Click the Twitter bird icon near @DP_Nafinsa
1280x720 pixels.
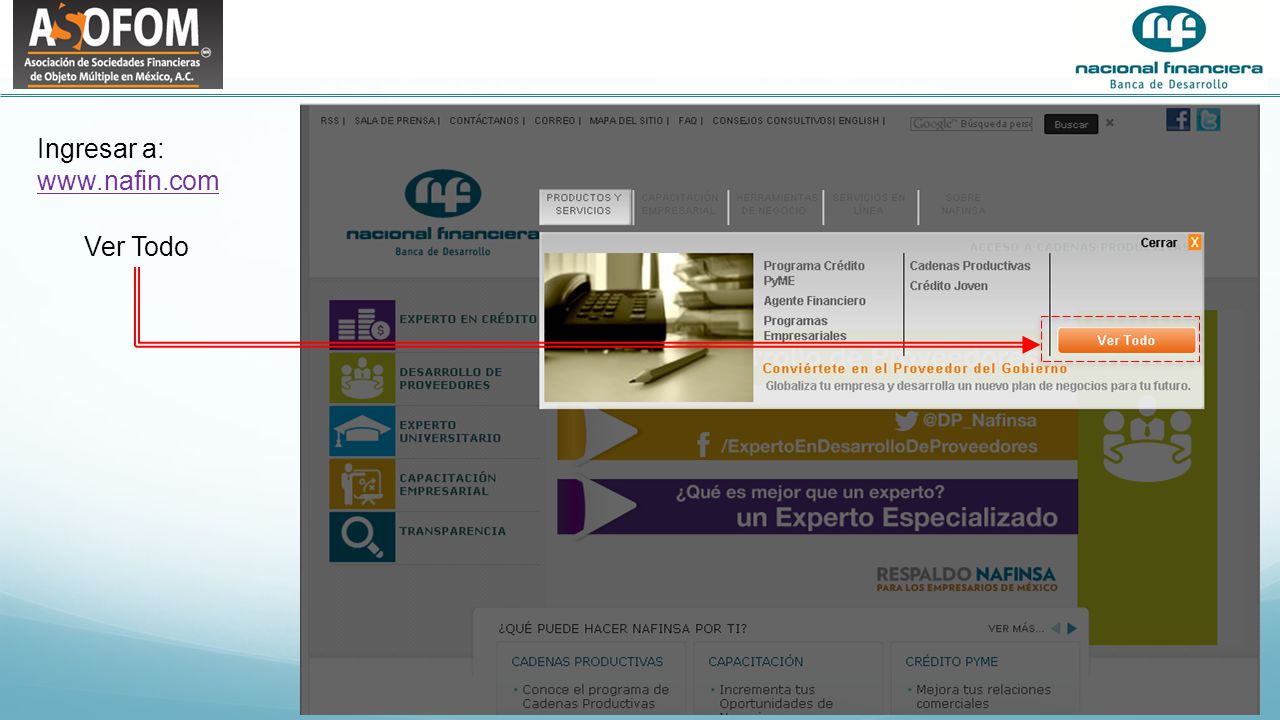pyautogui.click(x=906, y=421)
